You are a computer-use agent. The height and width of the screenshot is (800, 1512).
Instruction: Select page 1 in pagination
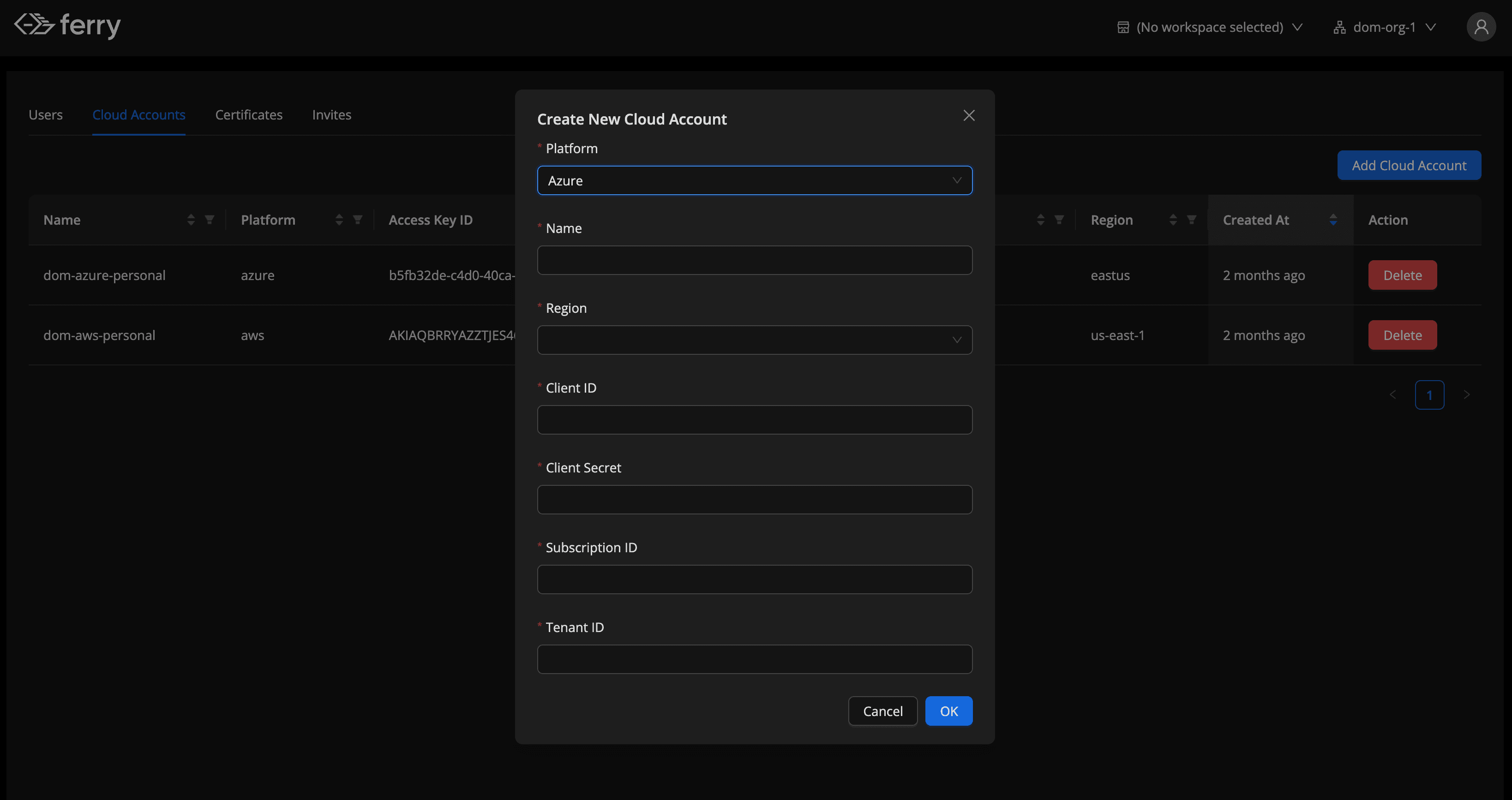point(1429,395)
